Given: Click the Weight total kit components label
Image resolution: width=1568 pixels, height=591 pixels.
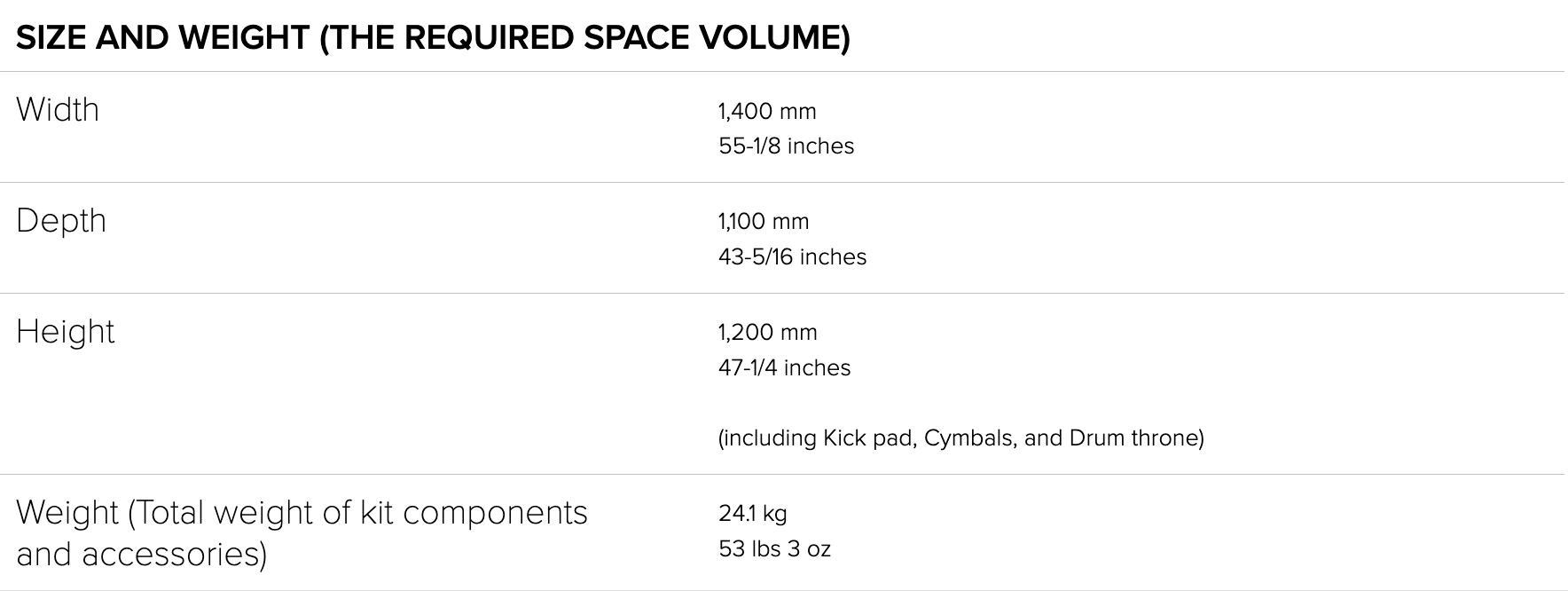Looking at the screenshot, I should pos(302,513).
